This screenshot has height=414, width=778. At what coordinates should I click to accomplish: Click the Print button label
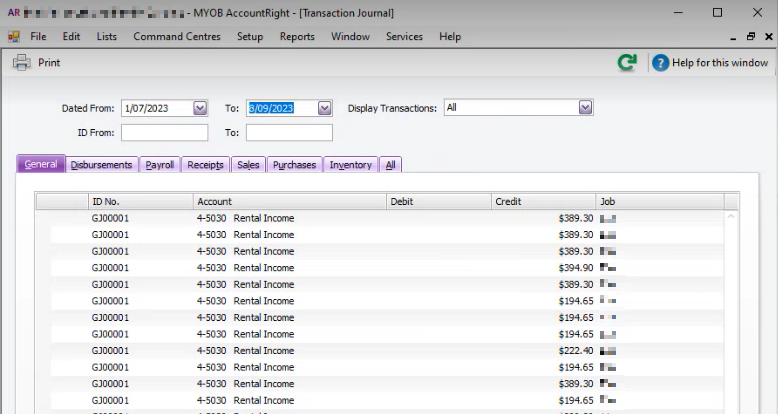(x=49, y=63)
